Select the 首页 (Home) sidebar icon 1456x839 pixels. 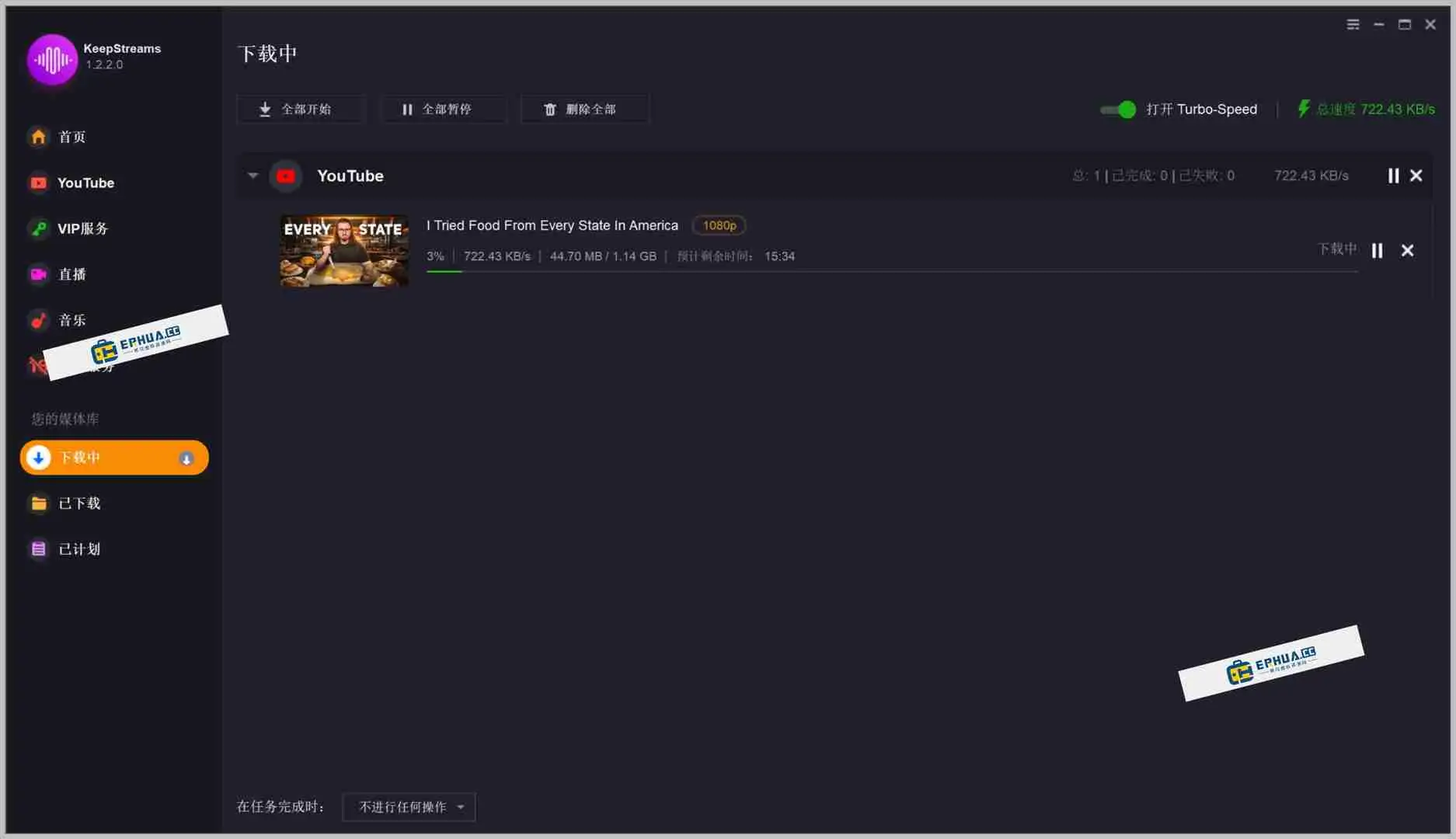click(71, 137)
